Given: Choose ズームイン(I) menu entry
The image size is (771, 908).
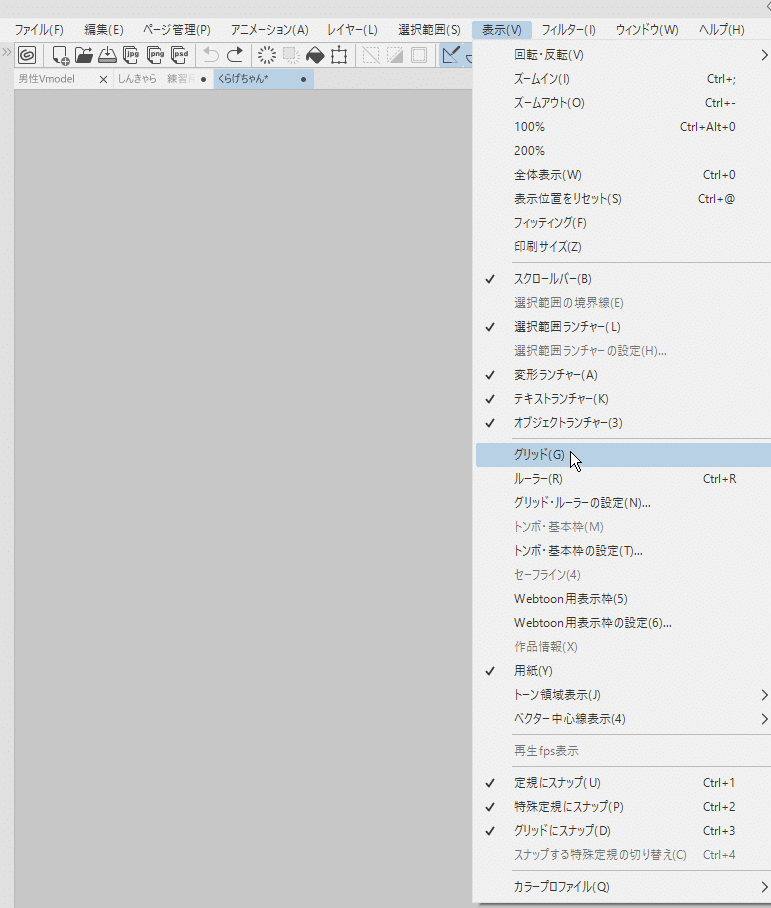Looking at the screenshot, I should [623, 79].
